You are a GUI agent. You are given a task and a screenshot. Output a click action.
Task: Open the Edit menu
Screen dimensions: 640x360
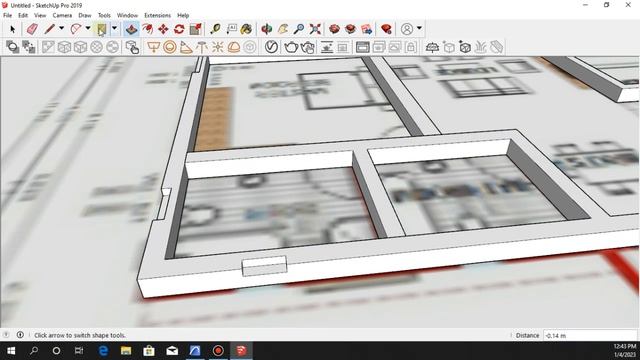tap(23, 15)
